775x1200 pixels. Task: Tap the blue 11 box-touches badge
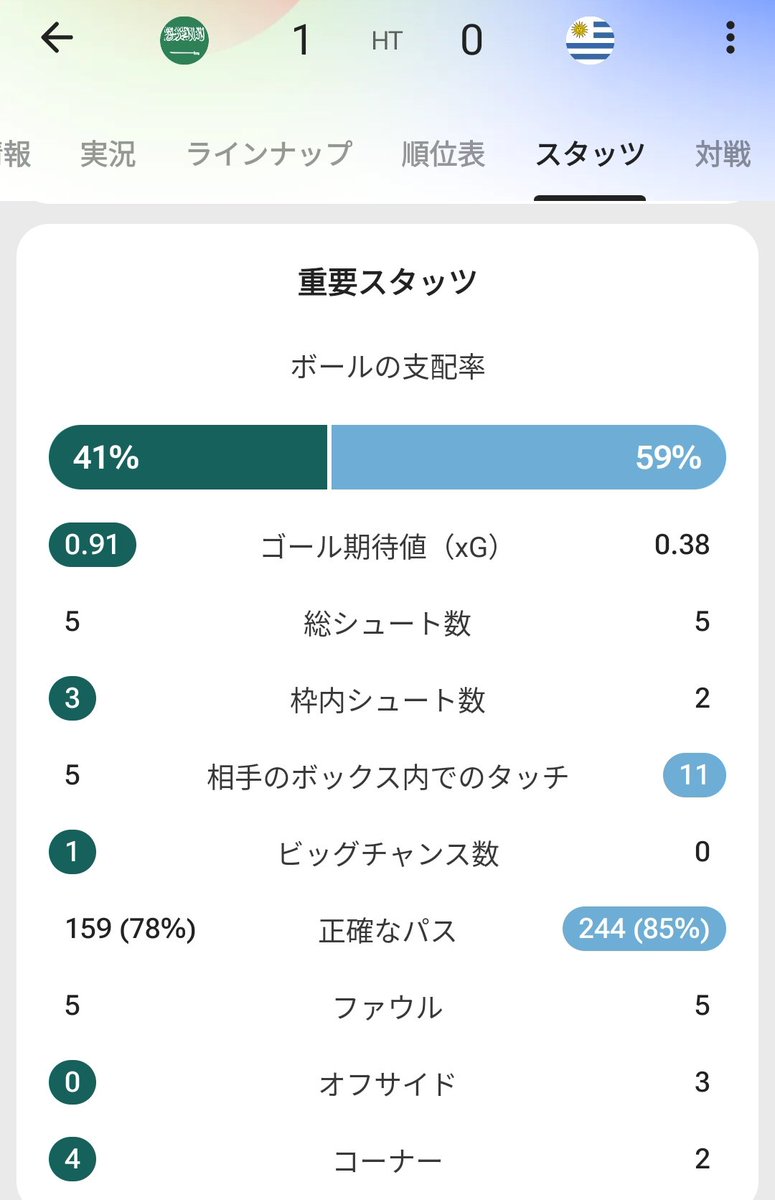[x=694, y=775]
